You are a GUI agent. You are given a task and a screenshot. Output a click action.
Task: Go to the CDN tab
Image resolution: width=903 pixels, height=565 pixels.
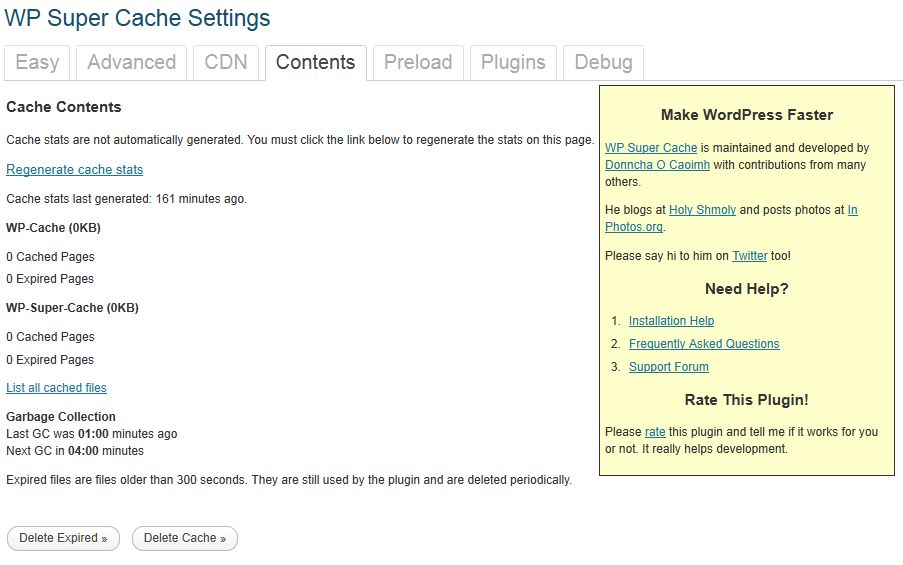coord(226,62)
